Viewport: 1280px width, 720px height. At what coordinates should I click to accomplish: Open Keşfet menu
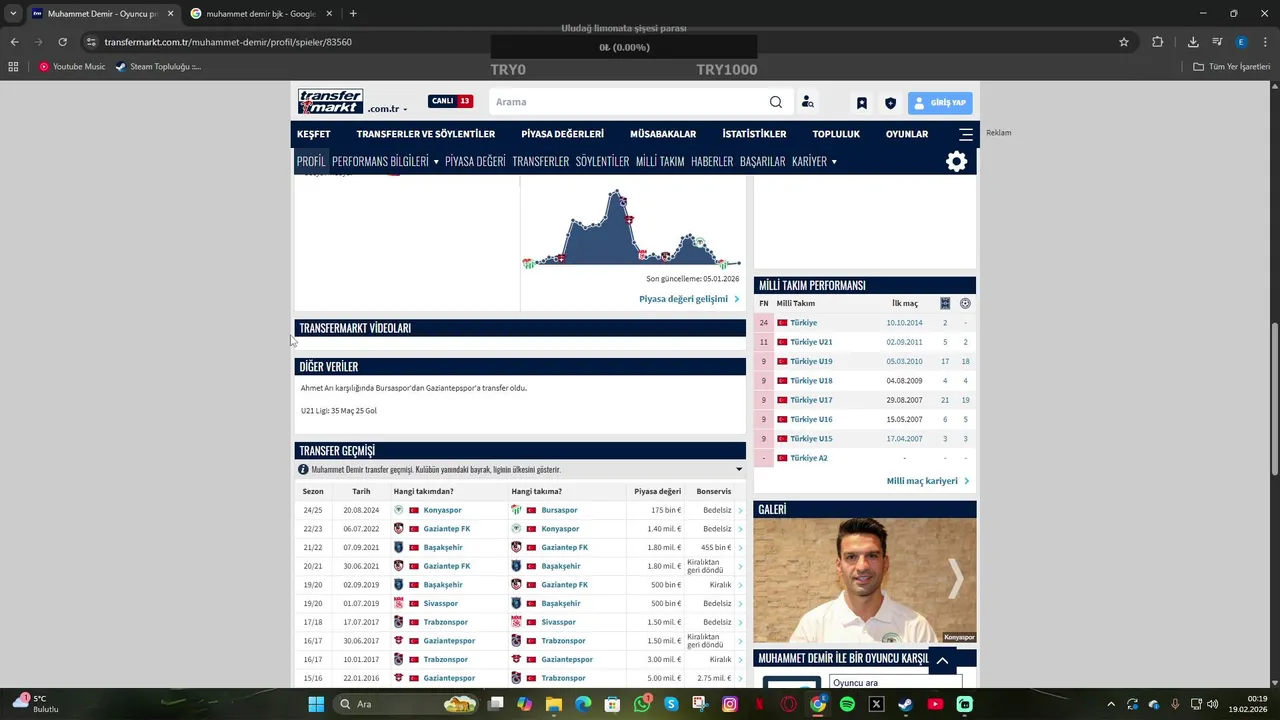click(x=313, y=134)
